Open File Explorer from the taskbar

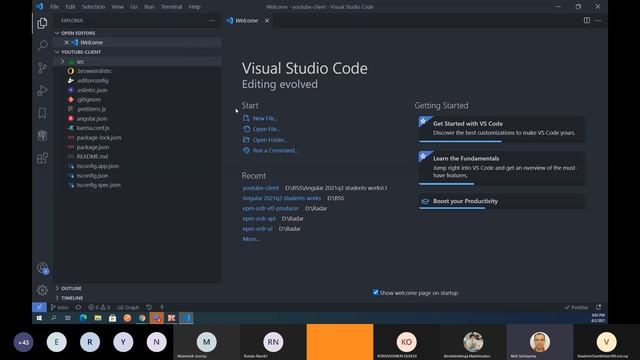pyautogui.click(x=98, y=318)
